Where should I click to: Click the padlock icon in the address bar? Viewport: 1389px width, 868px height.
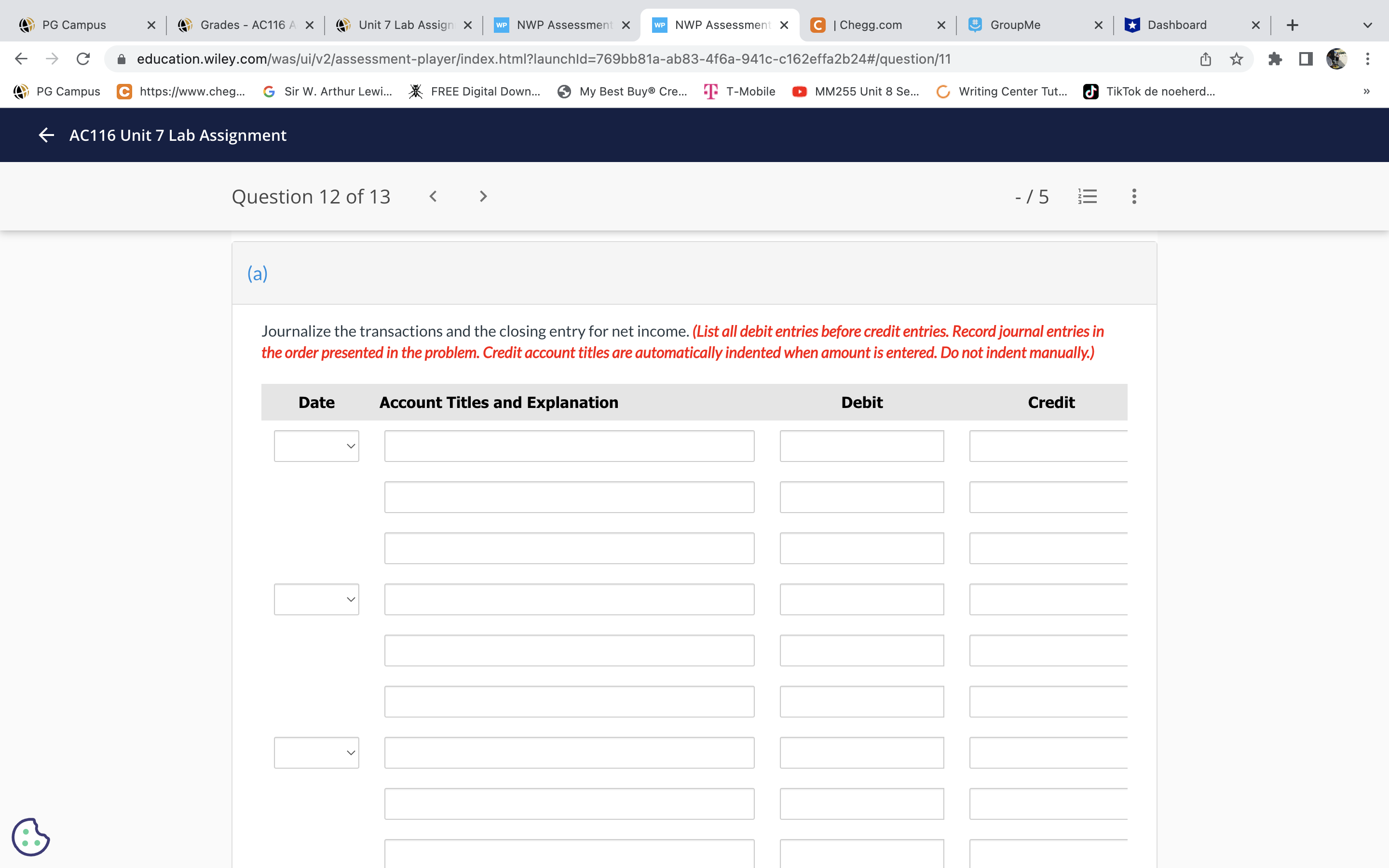point(121,58)
